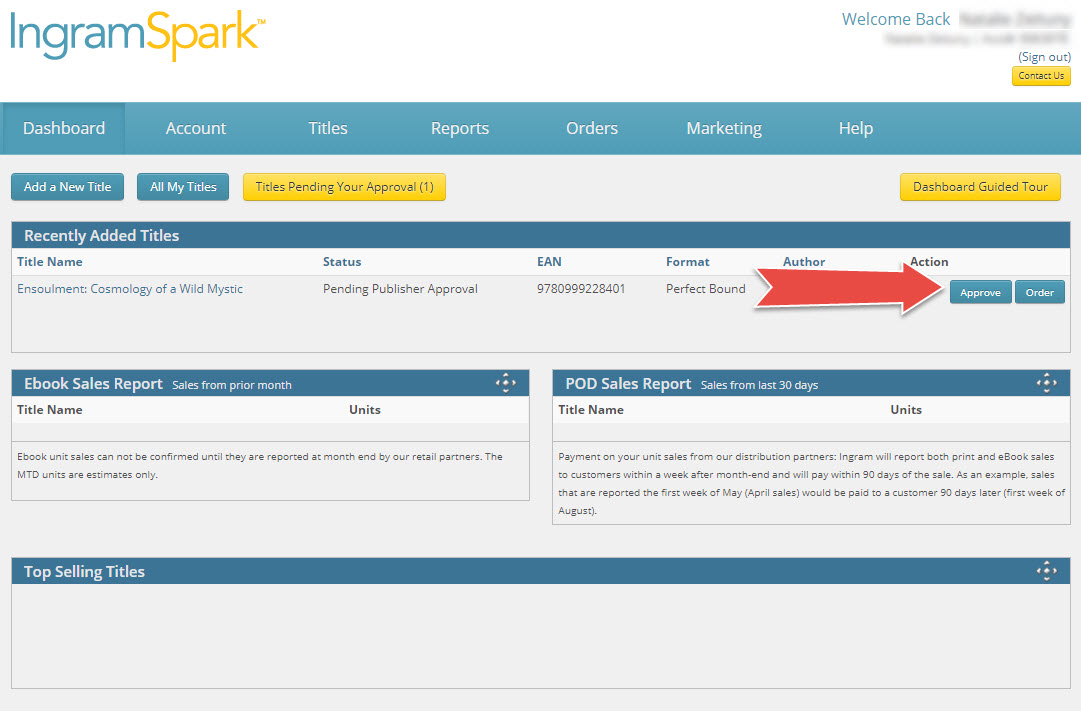Image resolution: width=1081 pixels, height=711 pixels.
Task: Click the move icon on POD Sales Report panel
Action: coord(1047,383)
